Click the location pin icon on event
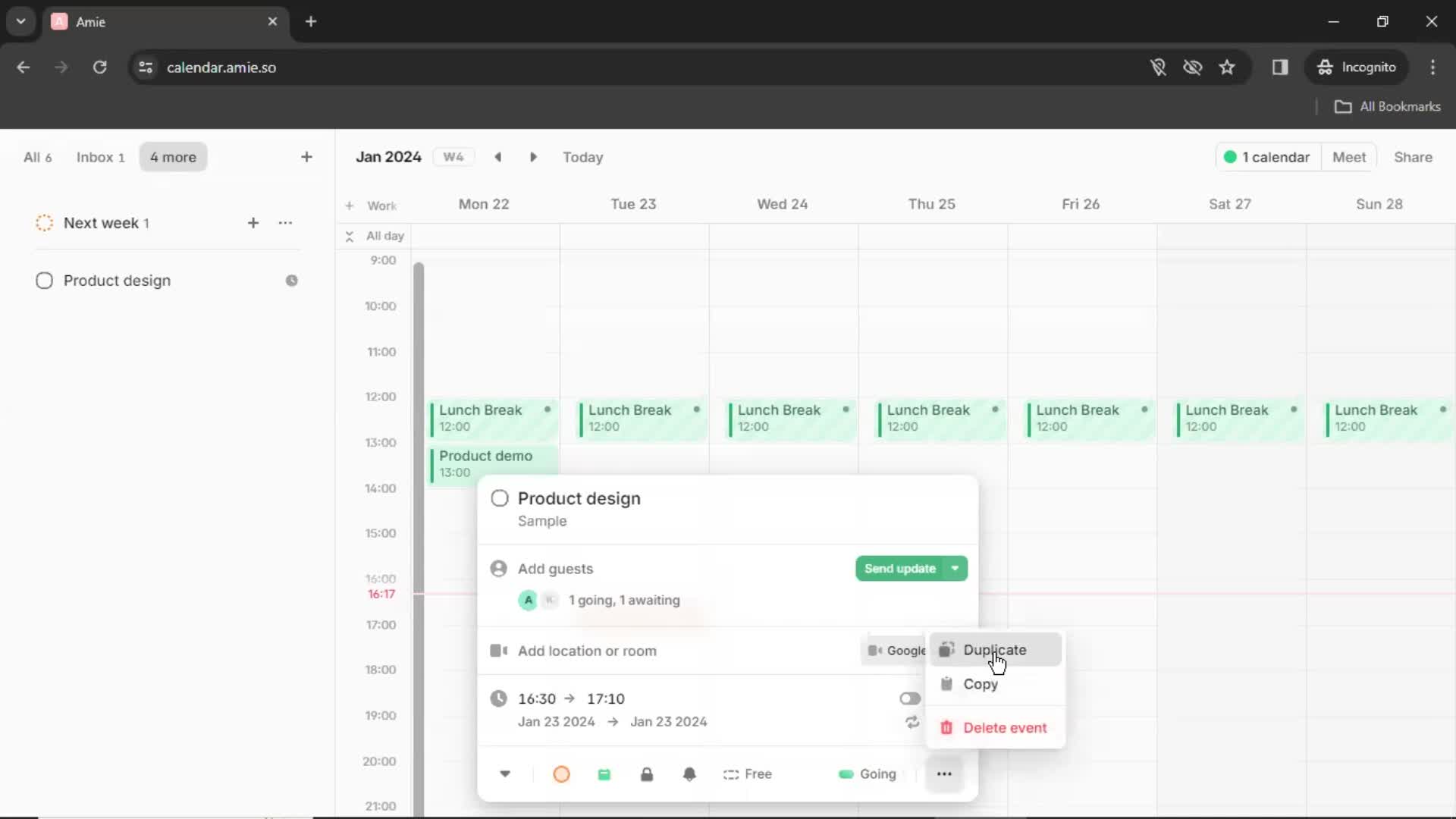This screenshot has height=819, width=1456. pyautogui.click(x=498, y=650)
